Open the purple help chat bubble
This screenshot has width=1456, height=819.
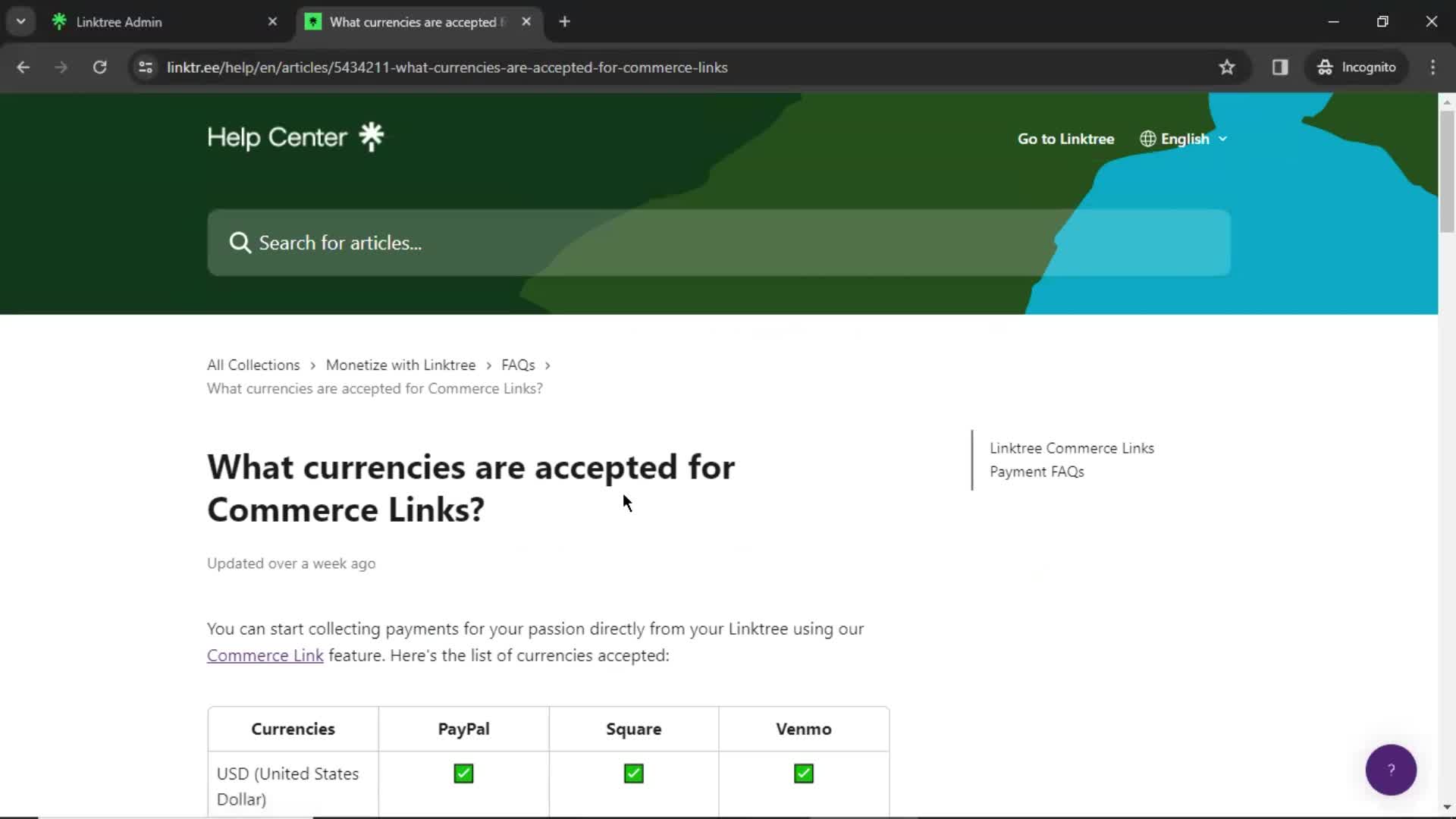pos(1391,770)
